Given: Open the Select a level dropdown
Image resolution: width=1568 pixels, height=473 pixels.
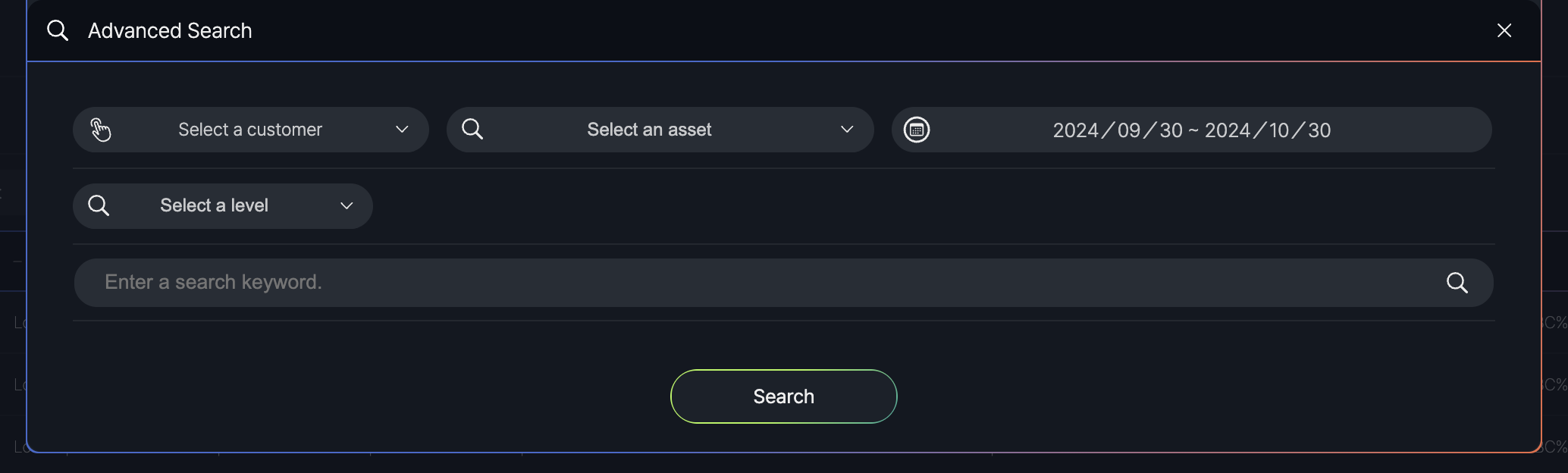Looking at the screenshot, I should tap(214, 205).
